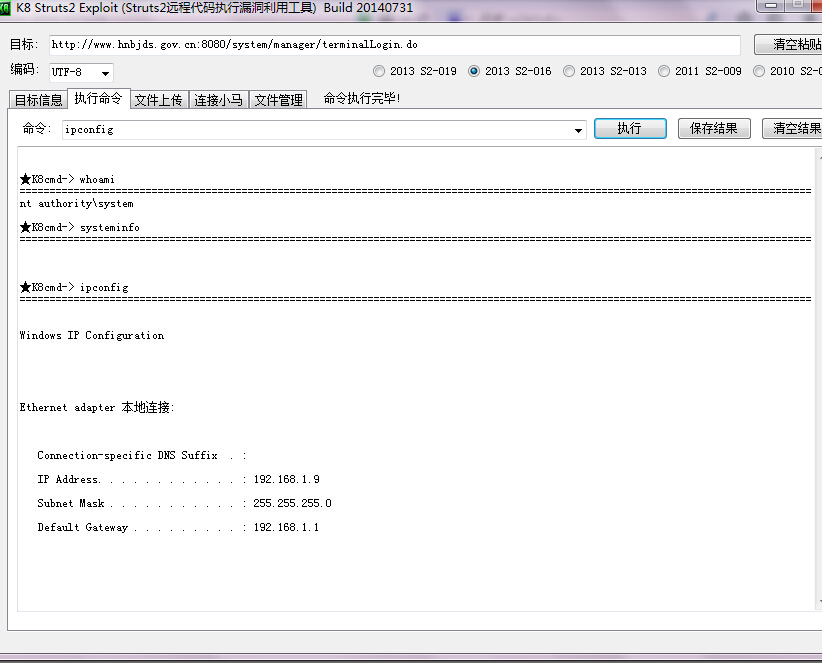Click the IP Address value 192.168.1.9
Image resolution: width=822 pixels, height=663 pixels.
tap(287, 479)
